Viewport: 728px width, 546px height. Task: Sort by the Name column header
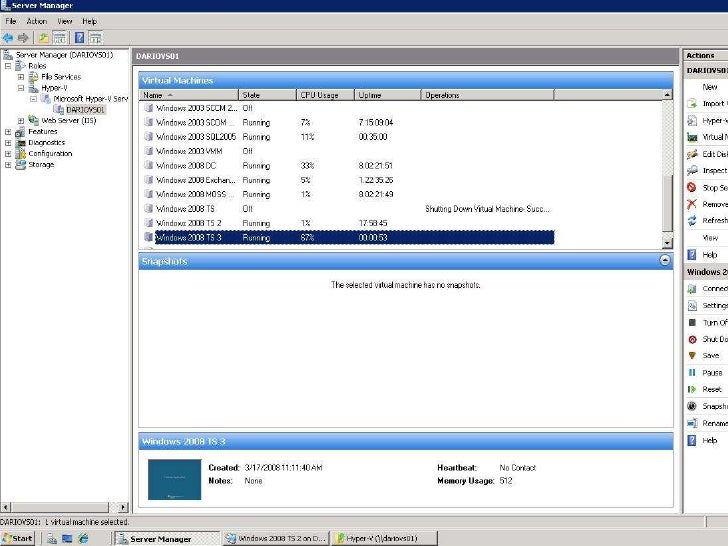(x=189, y=95)
